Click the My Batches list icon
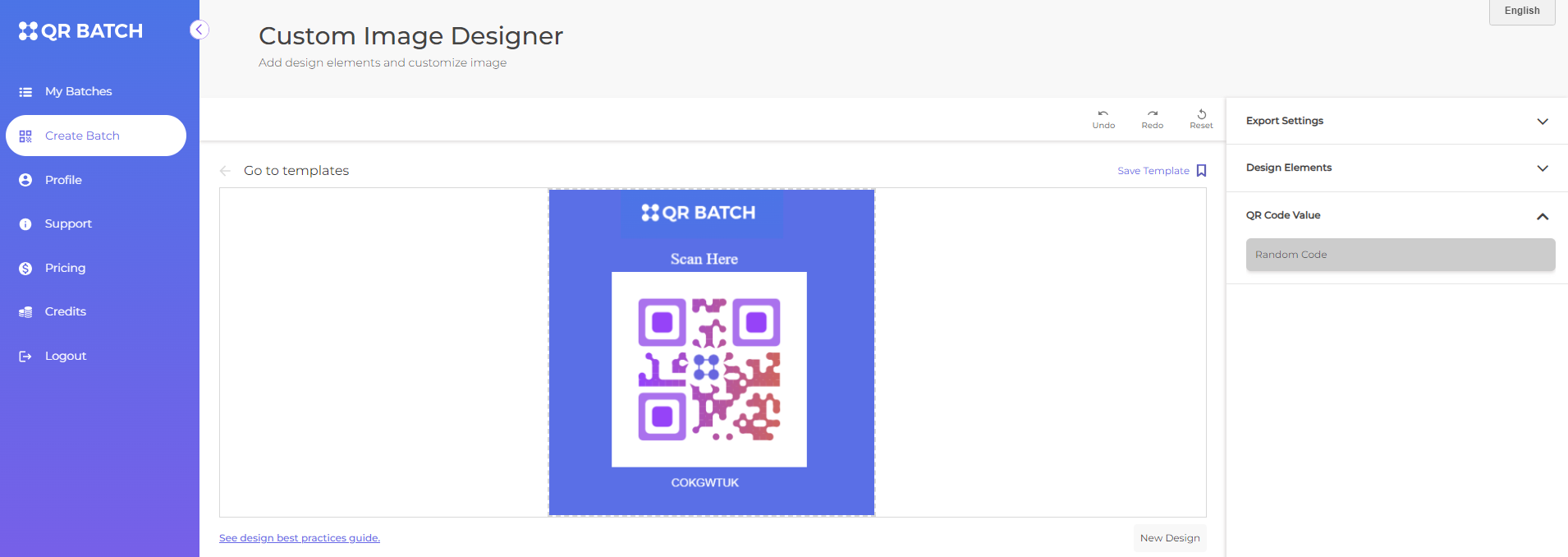 pyautogui.click(x=25, y=92)
